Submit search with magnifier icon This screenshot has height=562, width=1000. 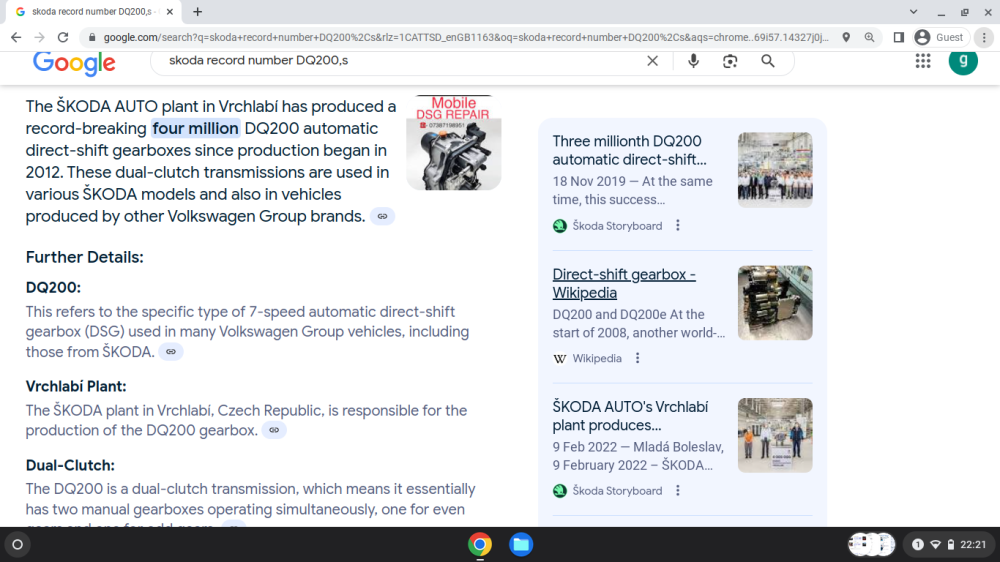(768, 61)
